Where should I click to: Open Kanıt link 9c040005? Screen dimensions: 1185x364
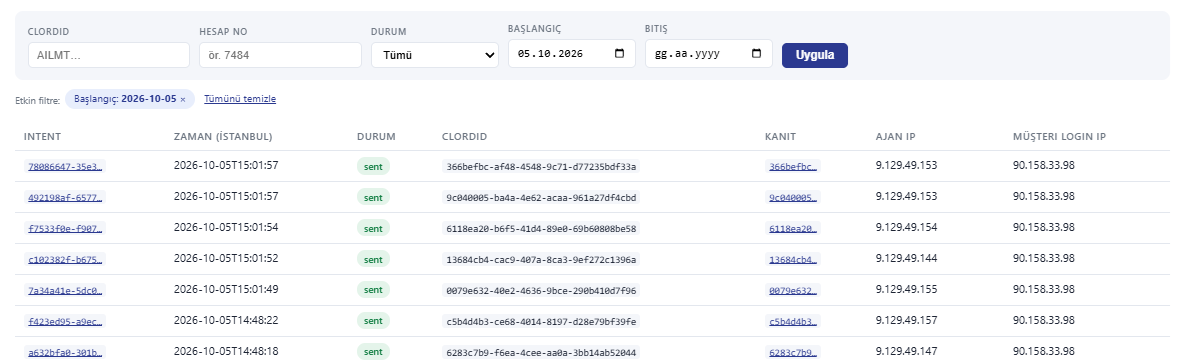point(794,198)
